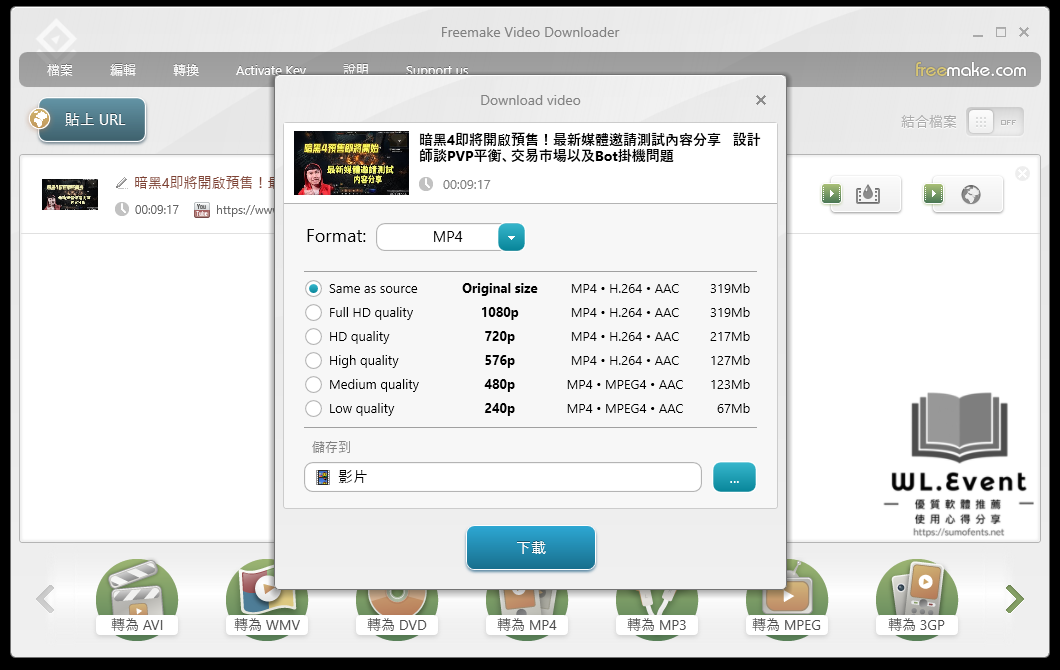The image size is (1060, 670).
Task: Click the Convert to MP3 icon
Action: (656, 615)
